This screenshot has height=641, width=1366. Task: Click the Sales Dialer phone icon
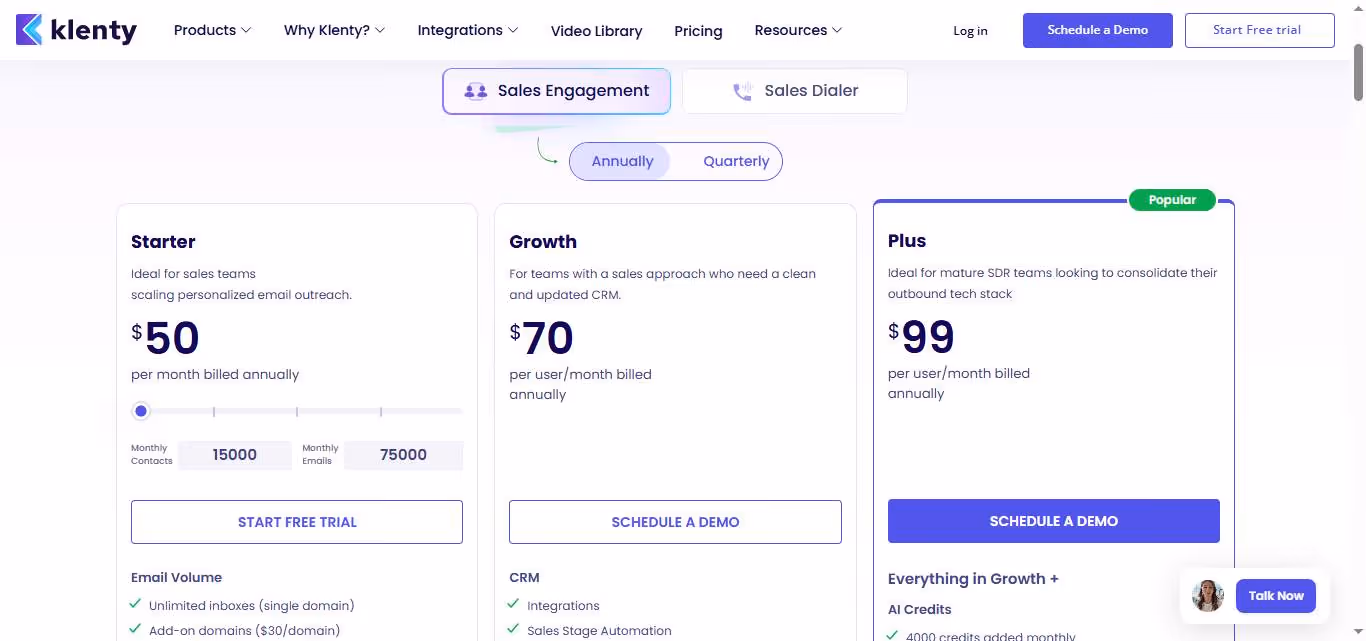(742, 91)
